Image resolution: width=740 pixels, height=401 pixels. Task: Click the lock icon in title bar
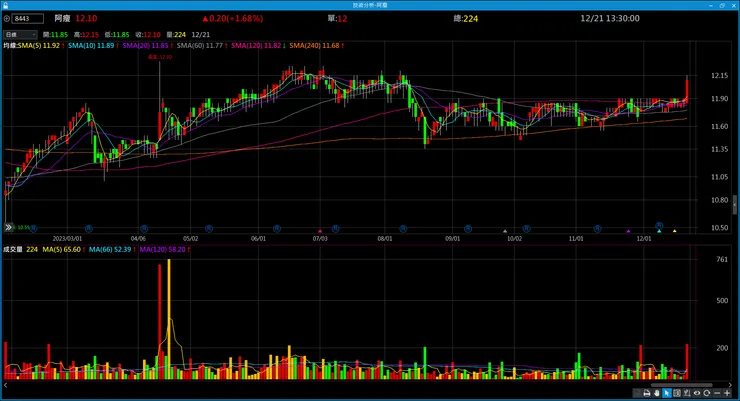(5, 5)
